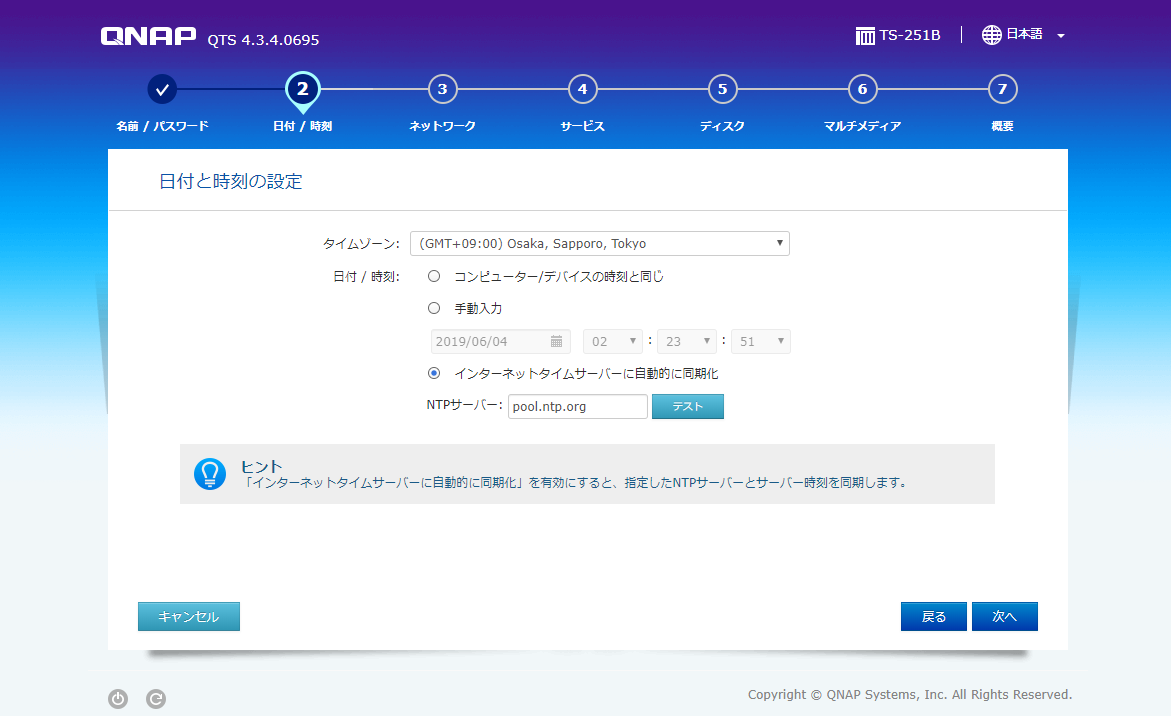Select the 手動入力 radio button
The image size is (1171, 716).
point(433,308)
